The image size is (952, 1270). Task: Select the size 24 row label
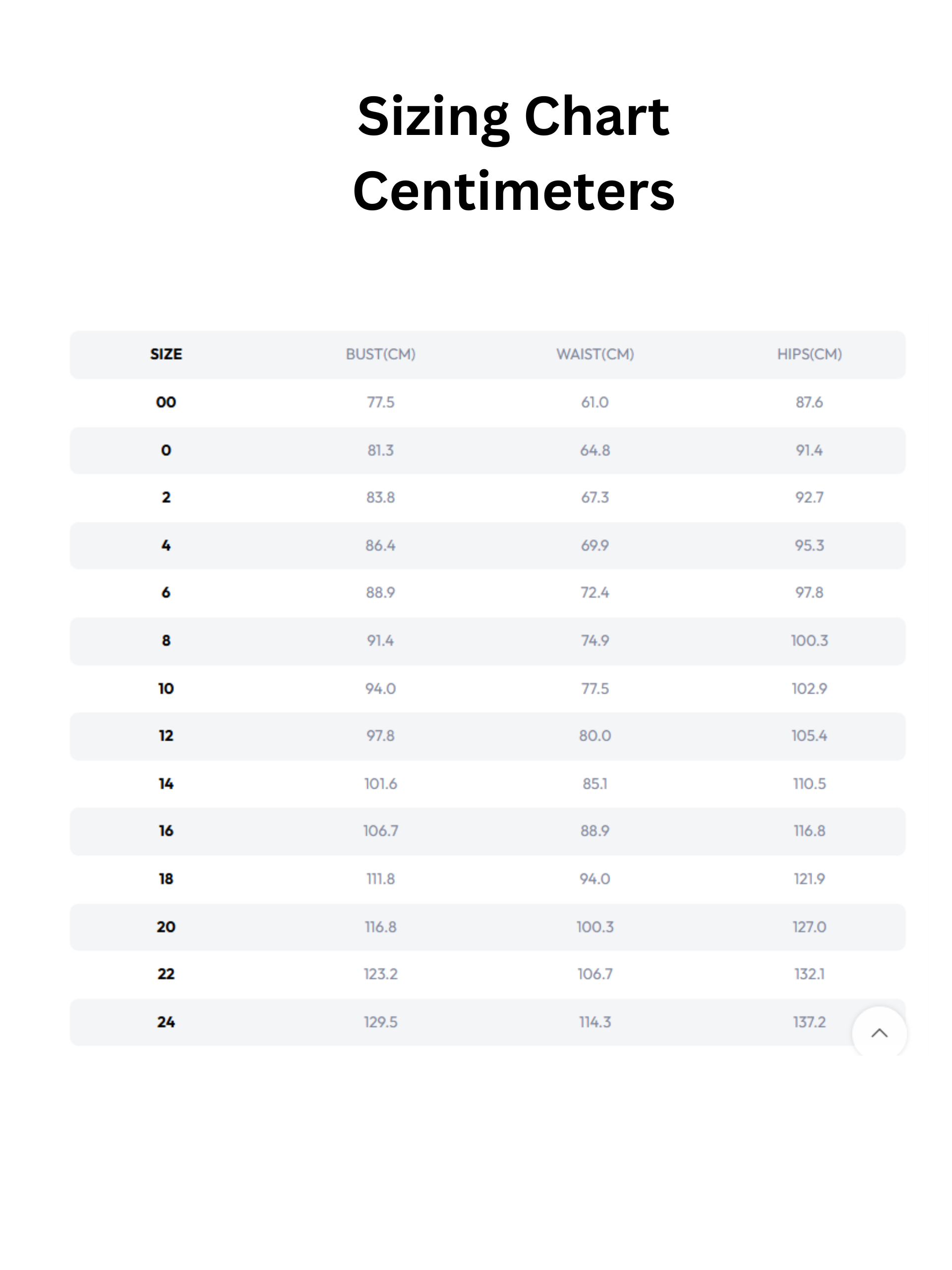click(x=166, y=1022)
